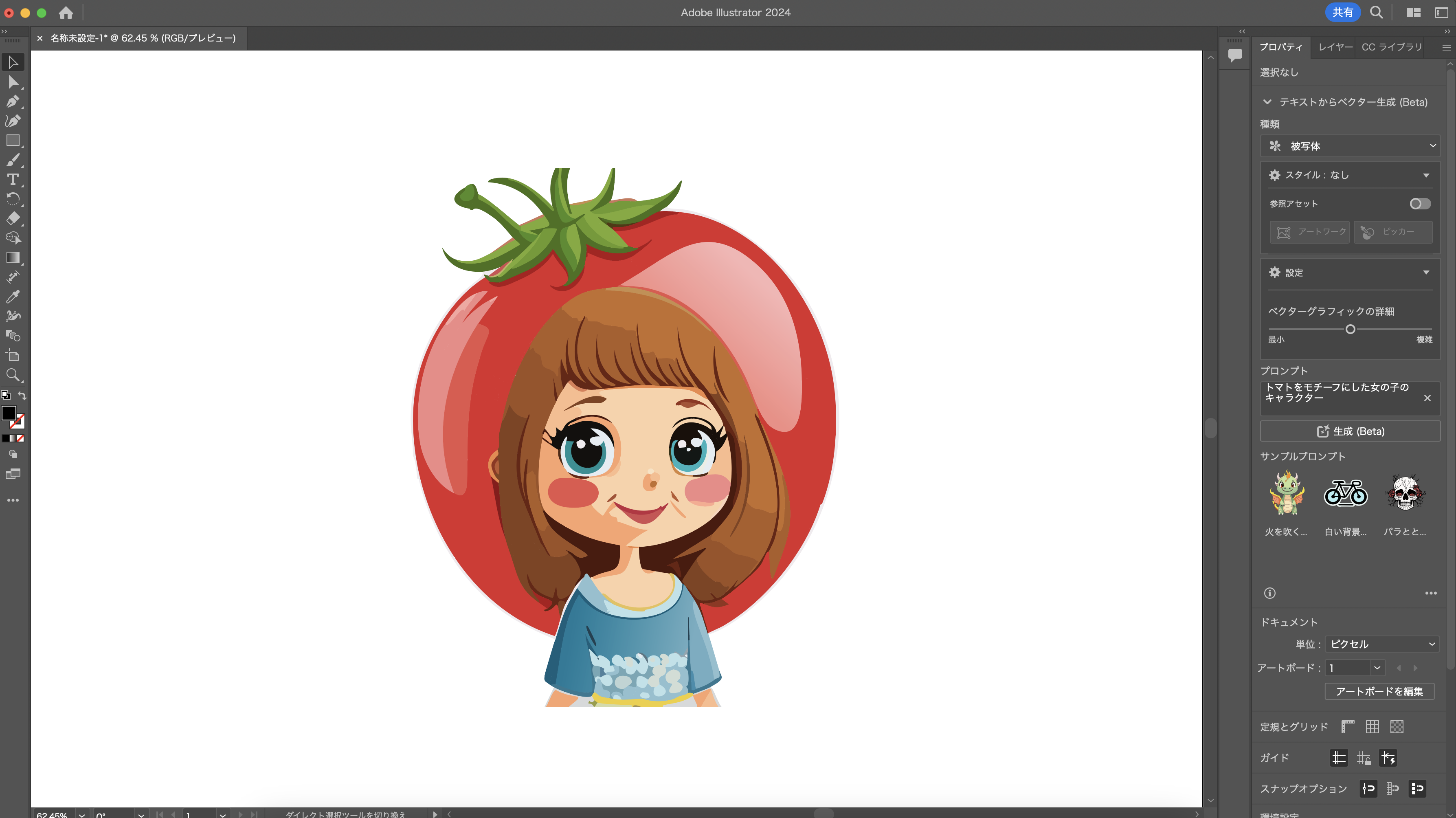Open the properties panel hamburger menu
Screen dimensions: 1456x818
[x=1446, y=48]
